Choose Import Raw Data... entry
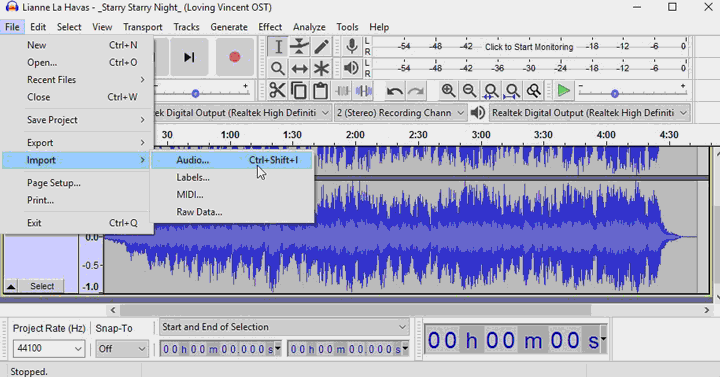 point(231,212)
